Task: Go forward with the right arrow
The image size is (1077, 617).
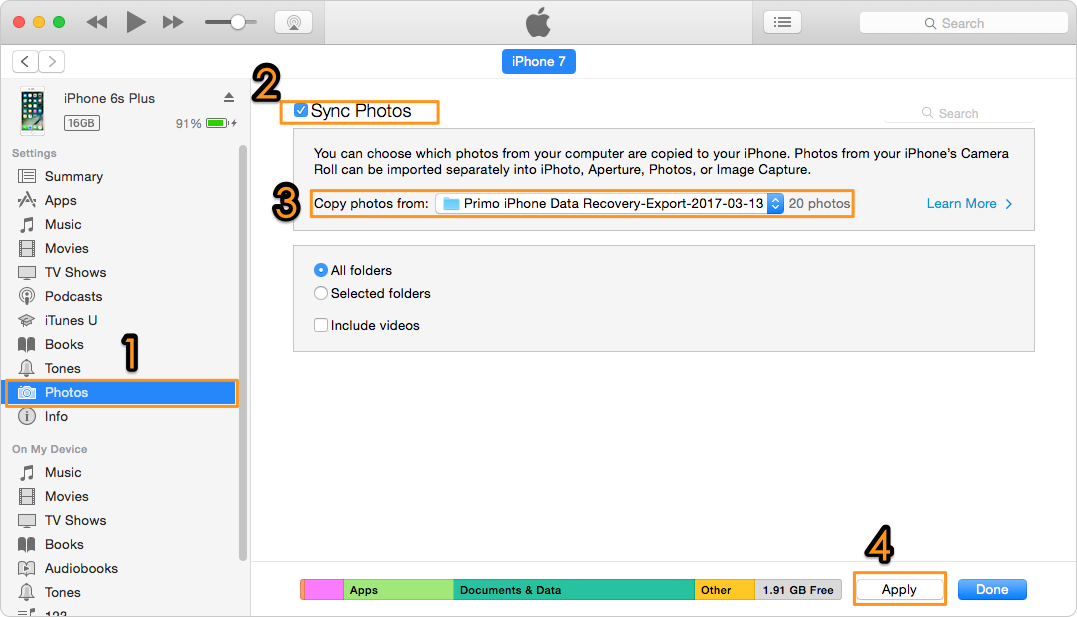Action: (52, 61)
